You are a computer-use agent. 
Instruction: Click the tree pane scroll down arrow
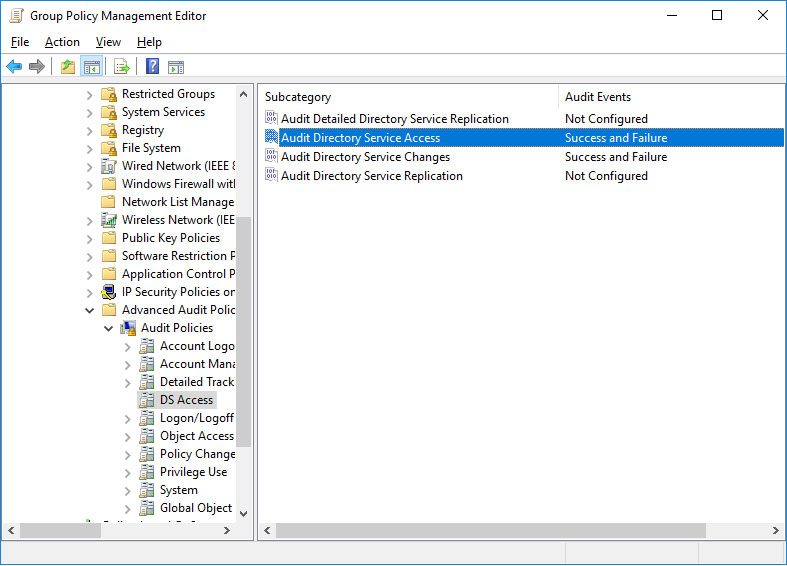243,513
